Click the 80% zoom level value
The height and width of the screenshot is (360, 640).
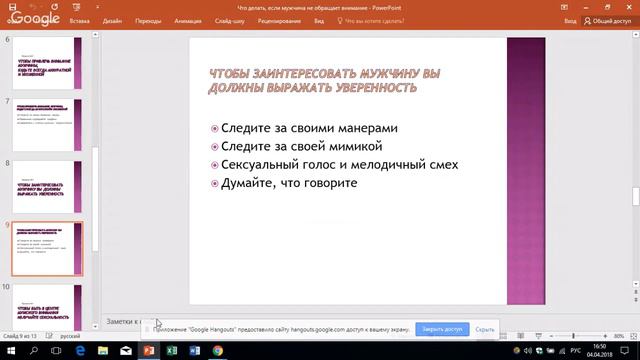click(x=619, y=336)
